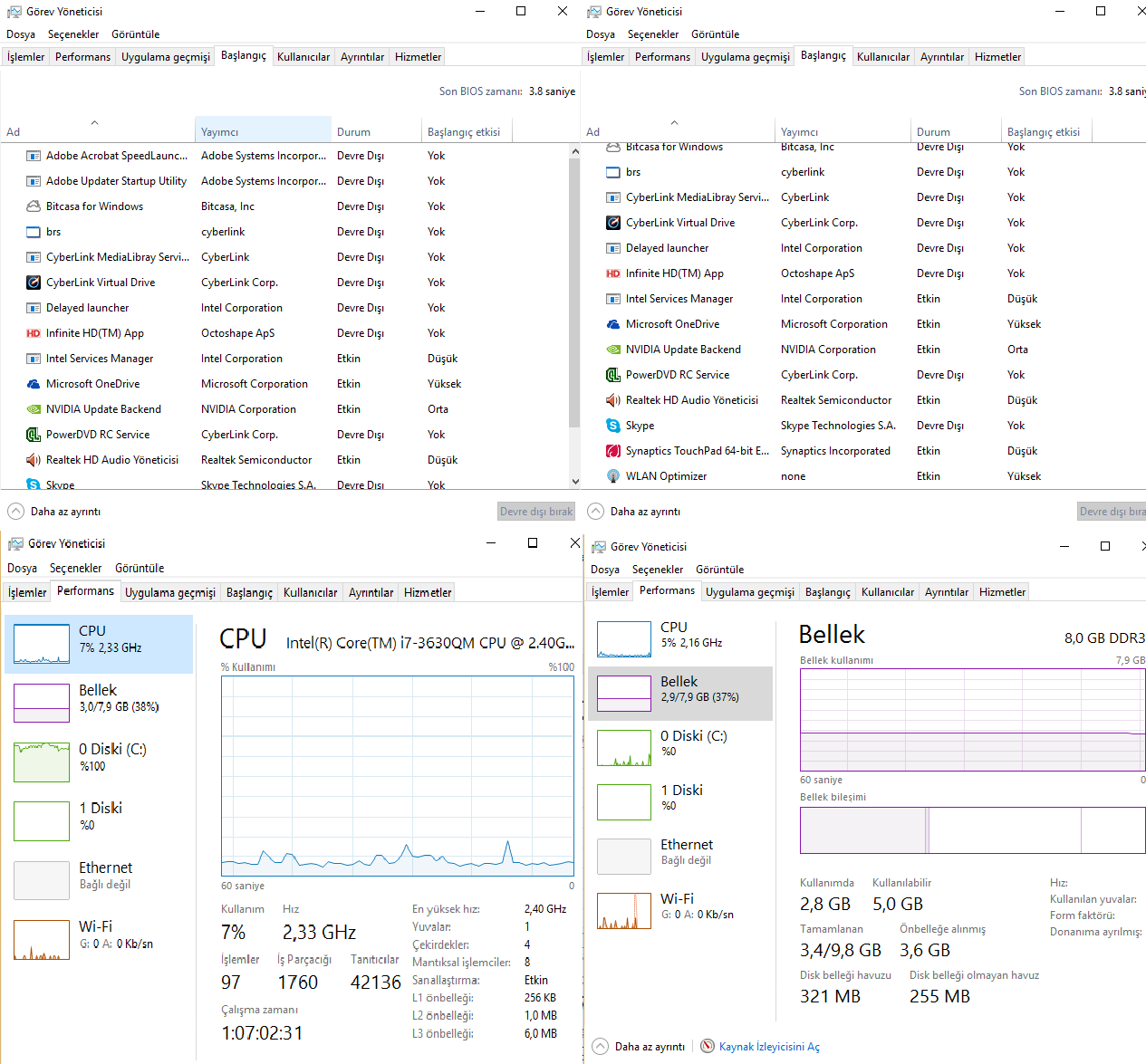Image resolution: width=1146 pixels, height=1064 pixels.
Task: Click the Bellek kullanımı graph
Action: 973,720
